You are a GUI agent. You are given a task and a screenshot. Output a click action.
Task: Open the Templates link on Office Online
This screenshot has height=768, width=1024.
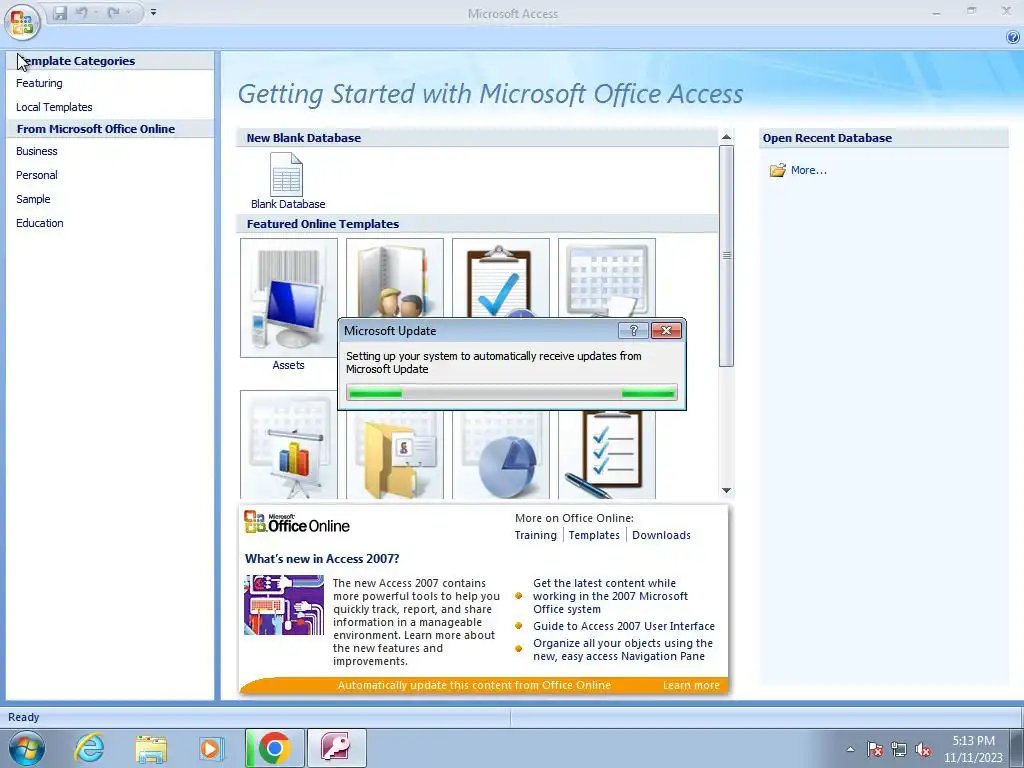(594, 536)
